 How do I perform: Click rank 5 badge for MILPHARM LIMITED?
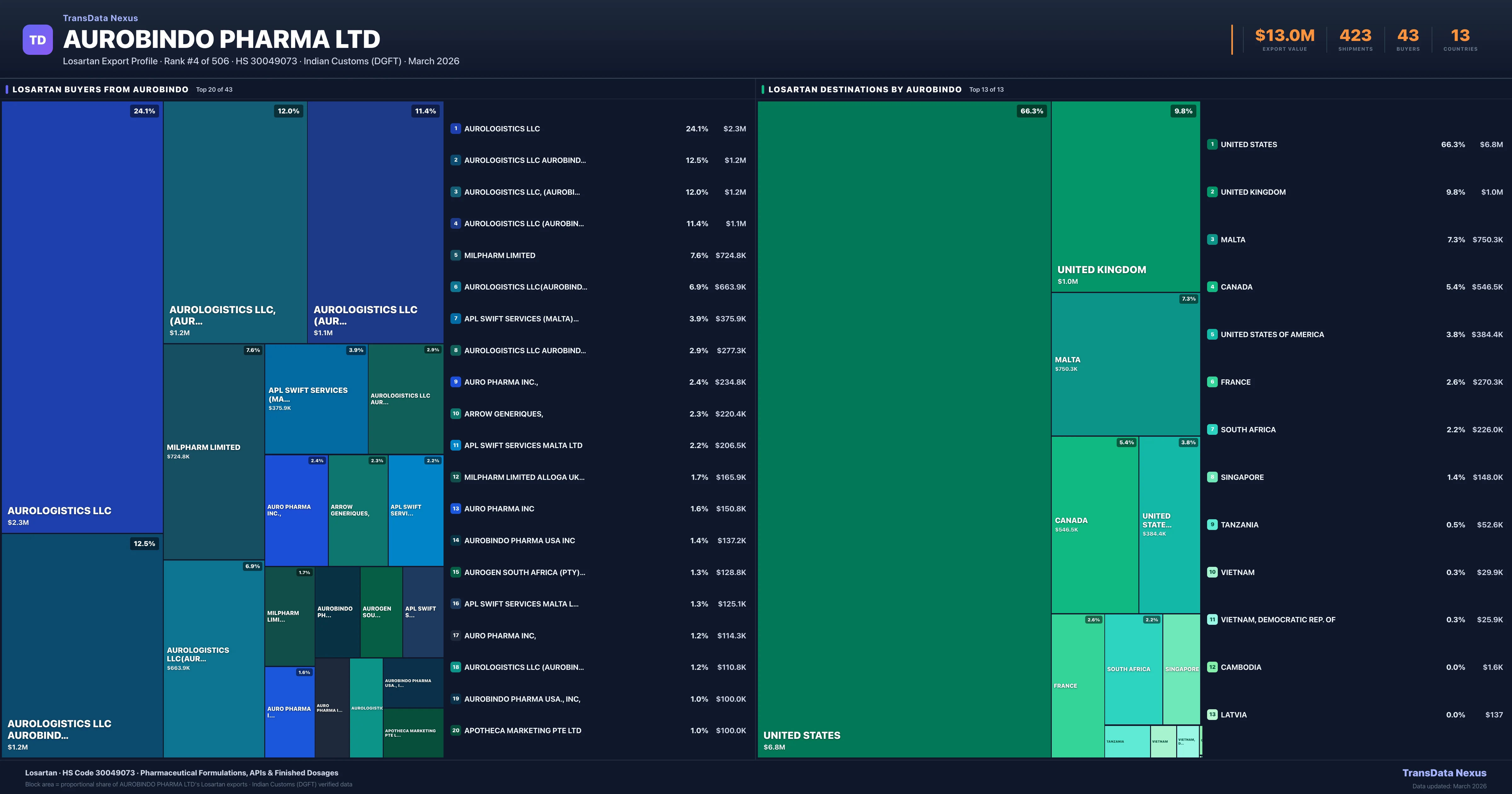[455, 256]
